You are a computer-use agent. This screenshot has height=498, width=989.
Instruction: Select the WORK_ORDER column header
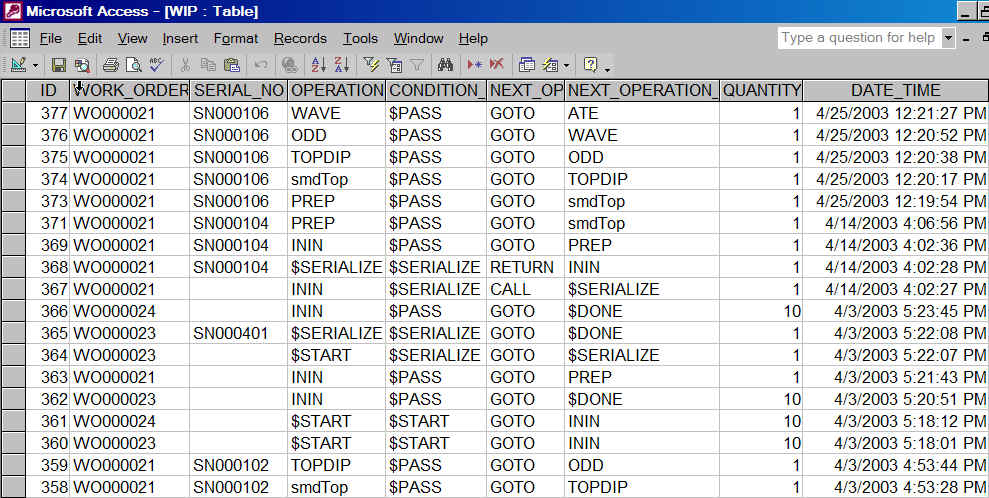point(130,90)
